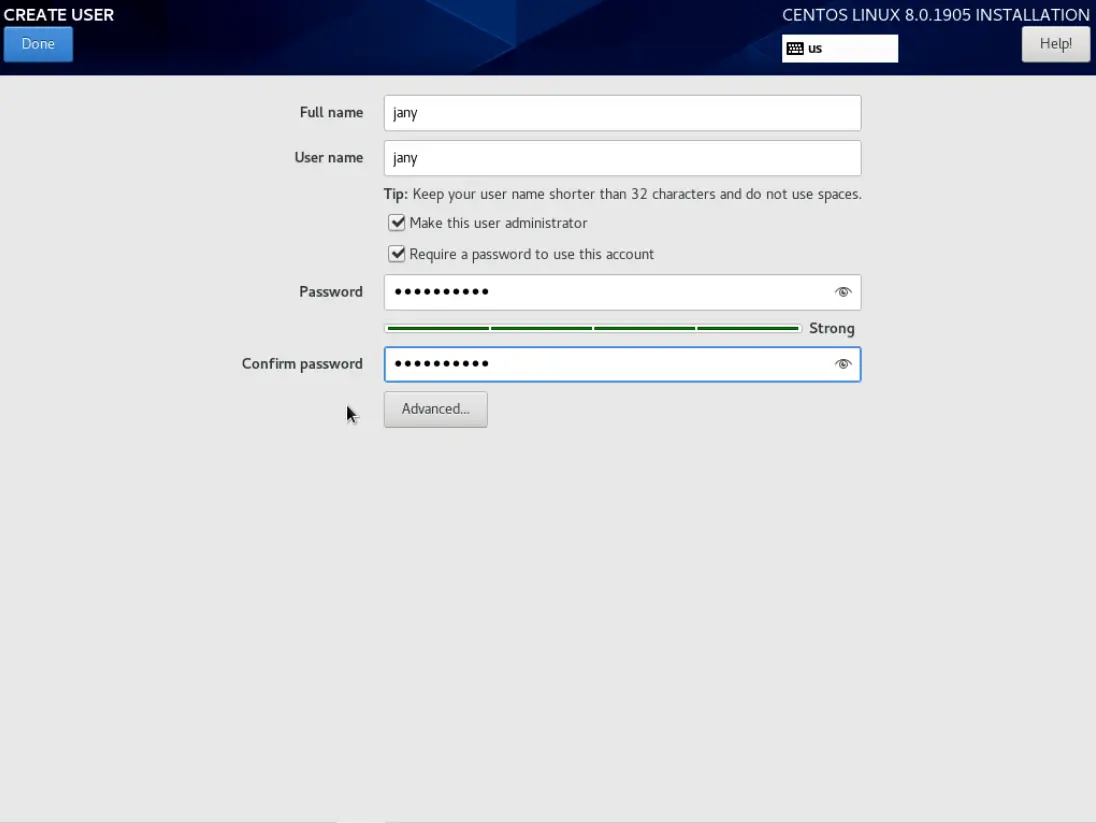Click the CREATE USER heading
Screen dimensions: 1096x823
(59, 15)
